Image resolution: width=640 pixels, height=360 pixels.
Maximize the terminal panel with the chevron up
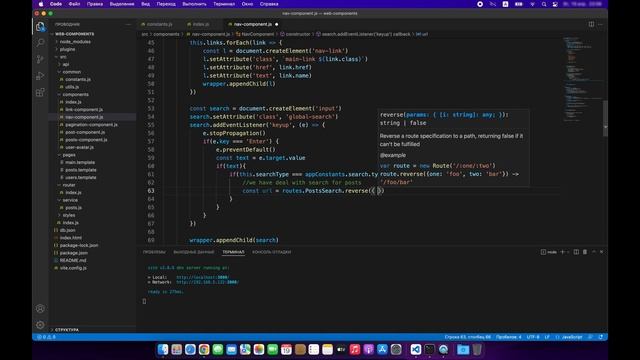(593, 252)
